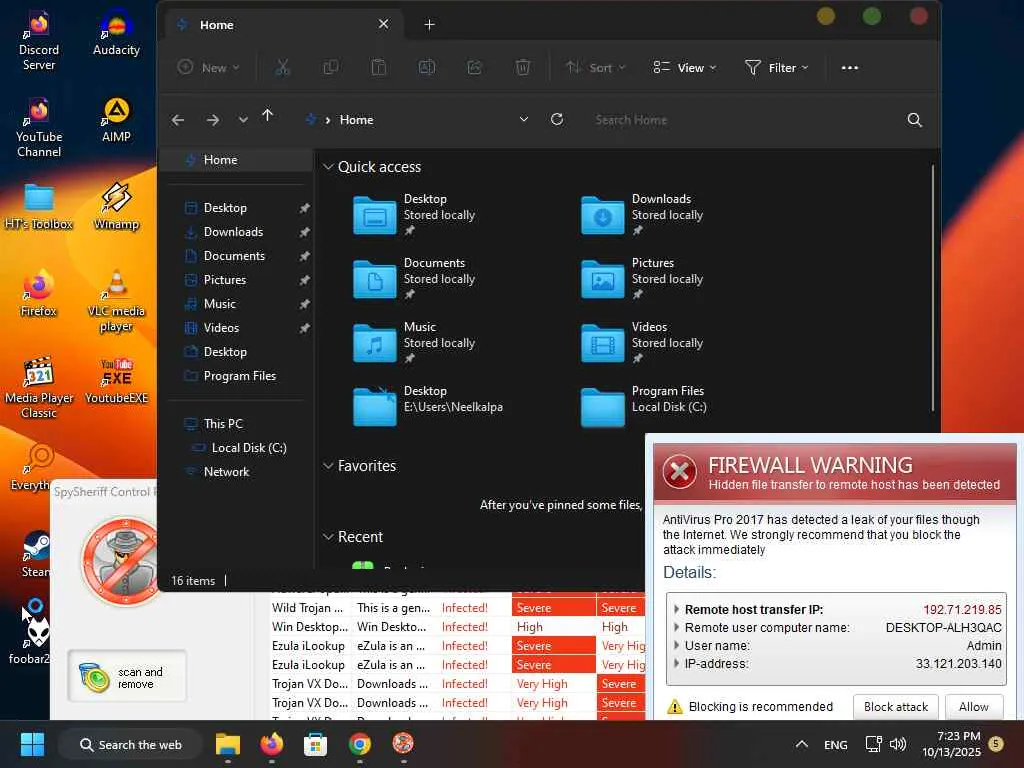Image resolution: width=1024 pixels, height=768 pixels.
Task: Click the Copy icon in Explorer toolbar
Action: click(x=331, y=67)
